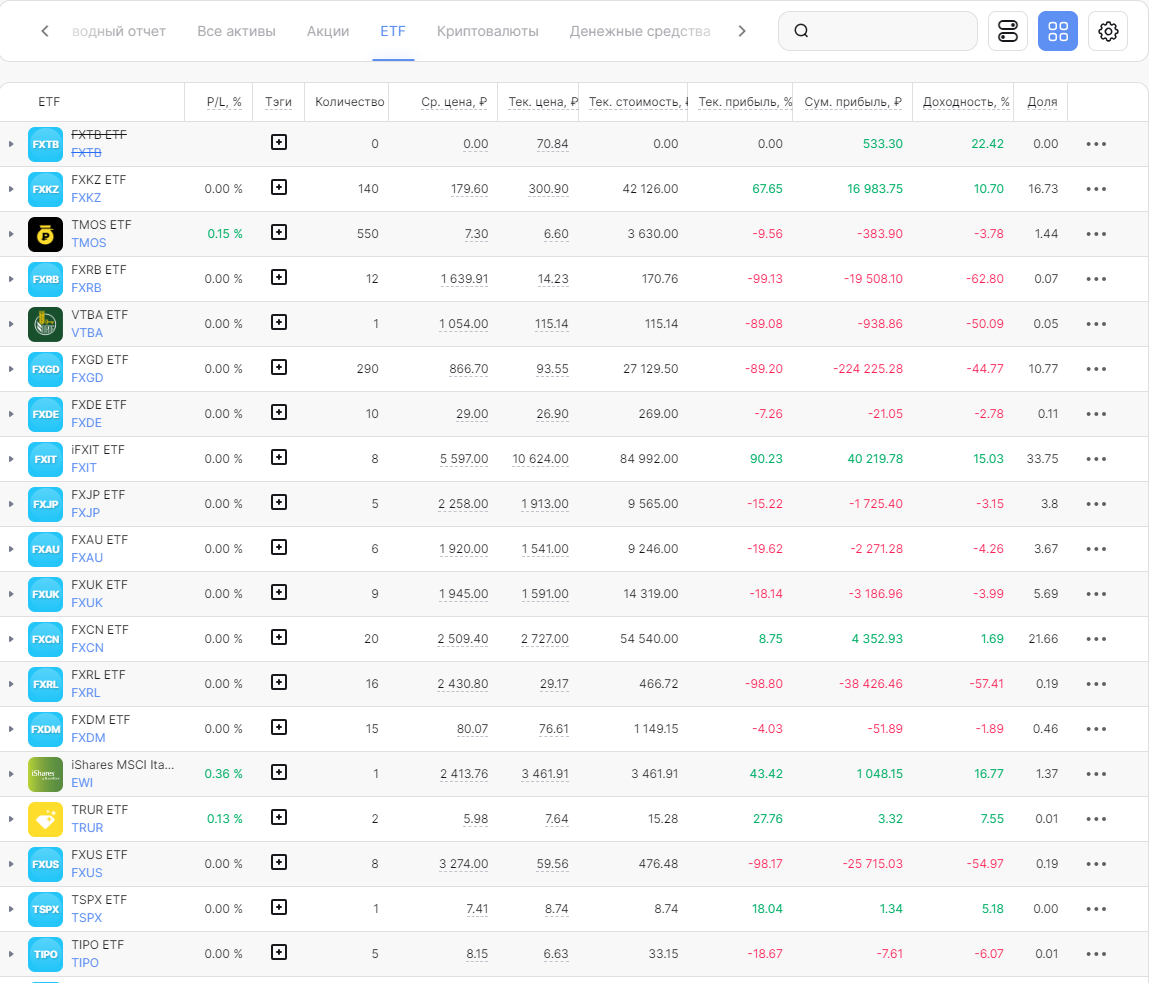Sort by the Доходность, % column header
This screenshot has height=983, width=1149.
pos(965,102)
